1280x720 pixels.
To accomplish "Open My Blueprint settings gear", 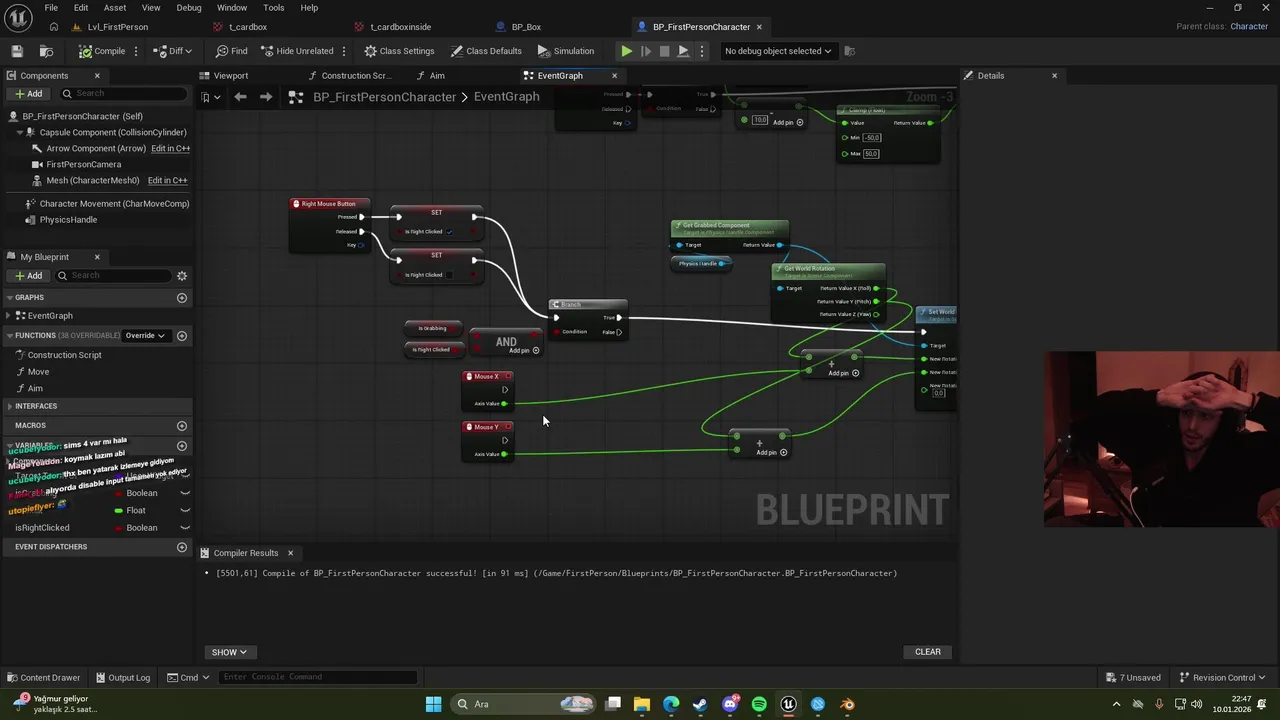I will point(182,276).
